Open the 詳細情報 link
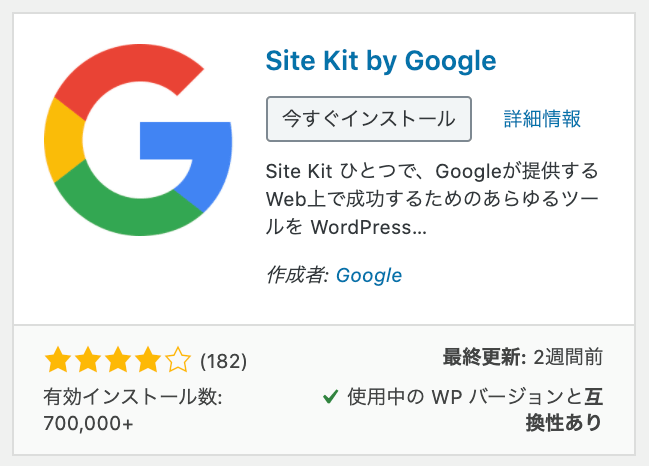The image size is (649, 466). pos(542,119)
